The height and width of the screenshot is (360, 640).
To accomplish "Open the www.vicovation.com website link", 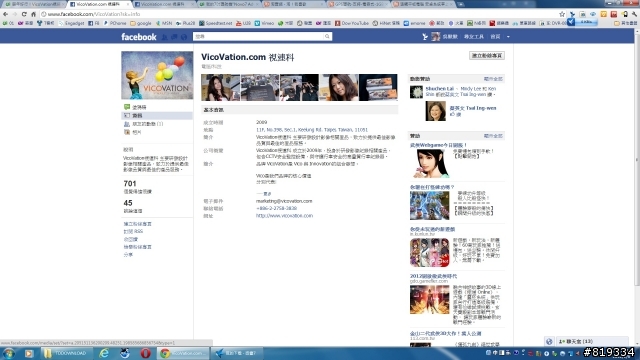I will point(284,216).
